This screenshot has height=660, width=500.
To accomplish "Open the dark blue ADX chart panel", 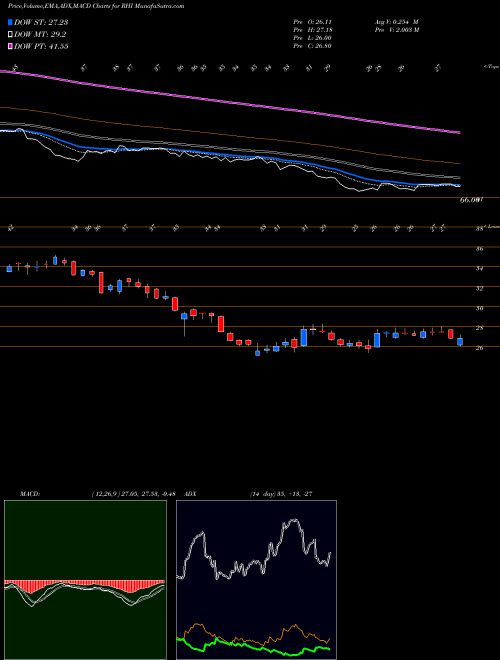I will pos(256,580).
